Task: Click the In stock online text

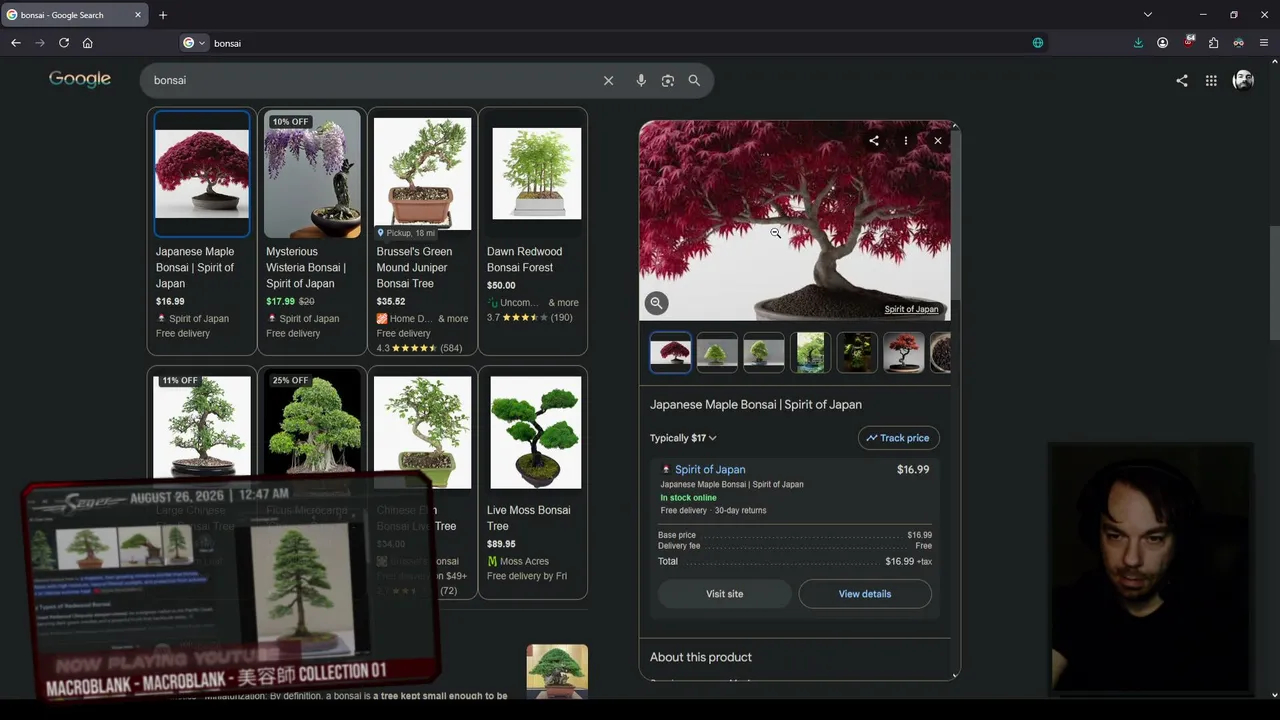Action: [689, 498]
